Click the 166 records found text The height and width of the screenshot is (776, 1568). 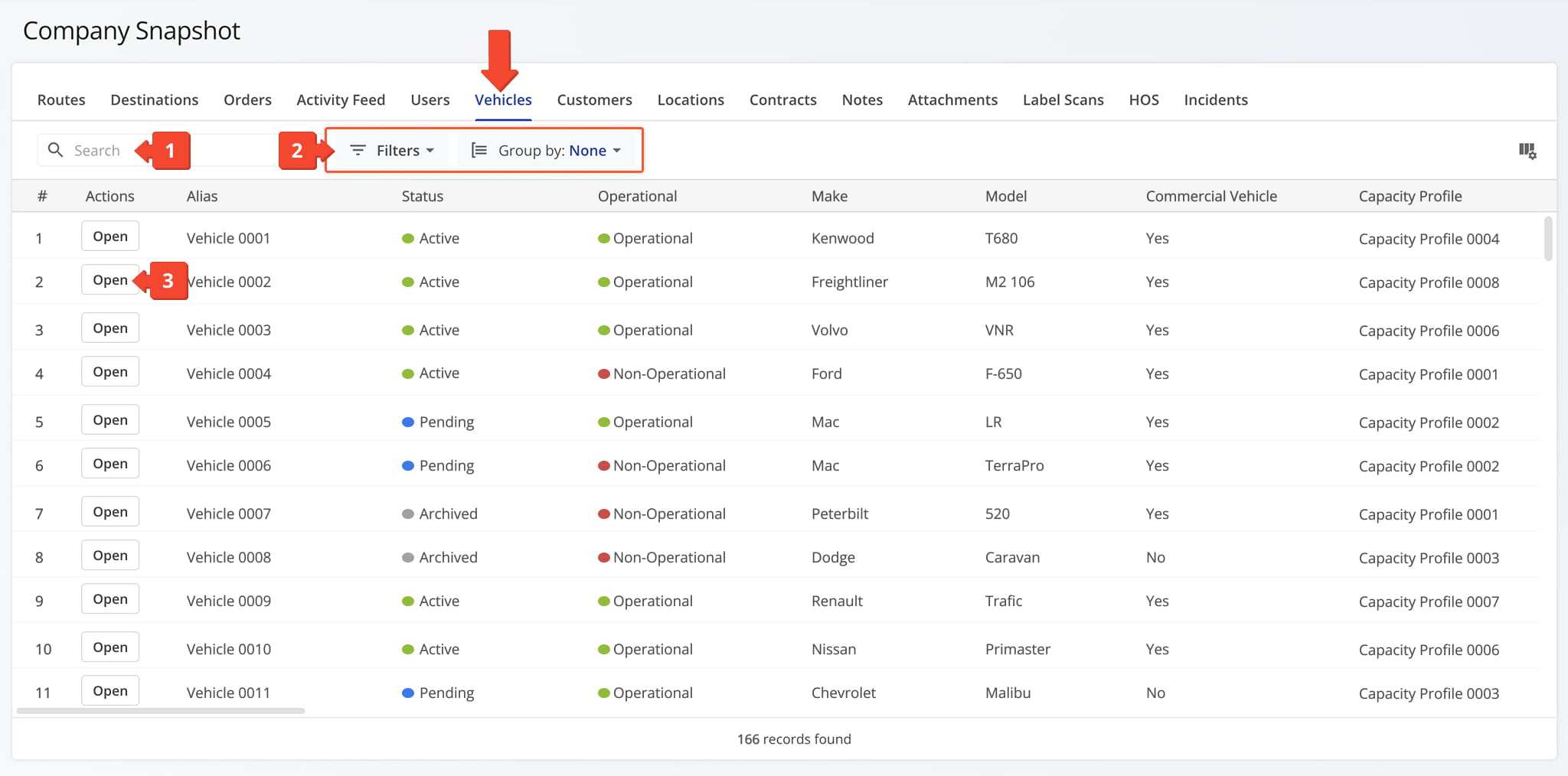tap(794, 739)
